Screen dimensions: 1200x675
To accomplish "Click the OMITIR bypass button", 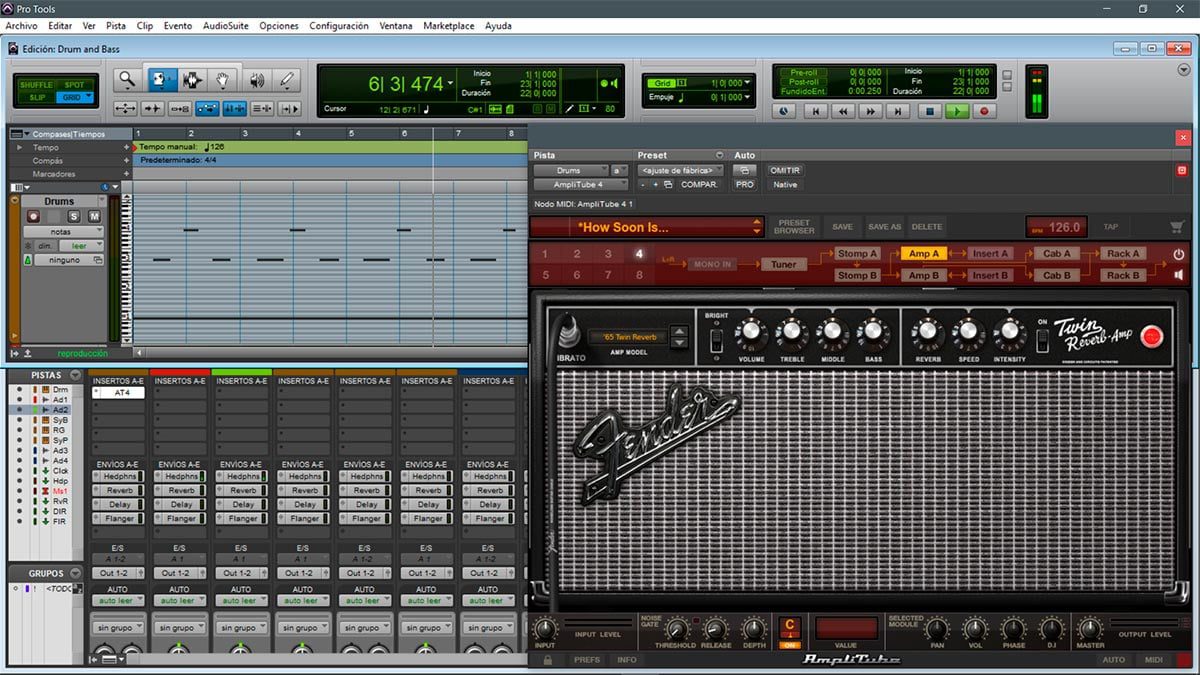I will tap(785, 170).
